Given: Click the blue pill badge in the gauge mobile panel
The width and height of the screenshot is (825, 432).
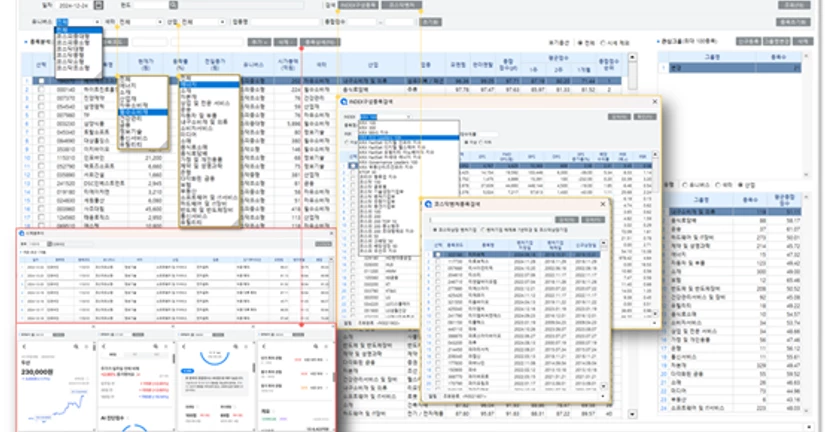Looking at the screenshot, I should (x=188, y=371).
